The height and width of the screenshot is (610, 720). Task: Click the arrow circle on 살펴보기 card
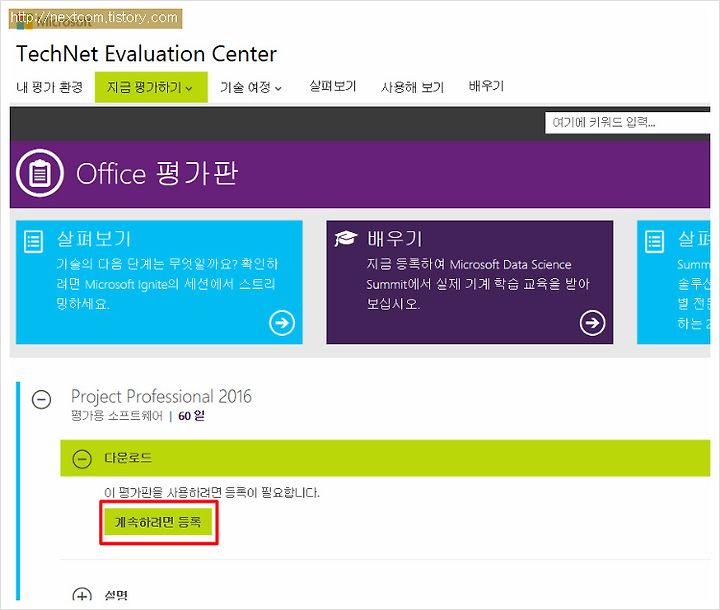pos(282,323)
